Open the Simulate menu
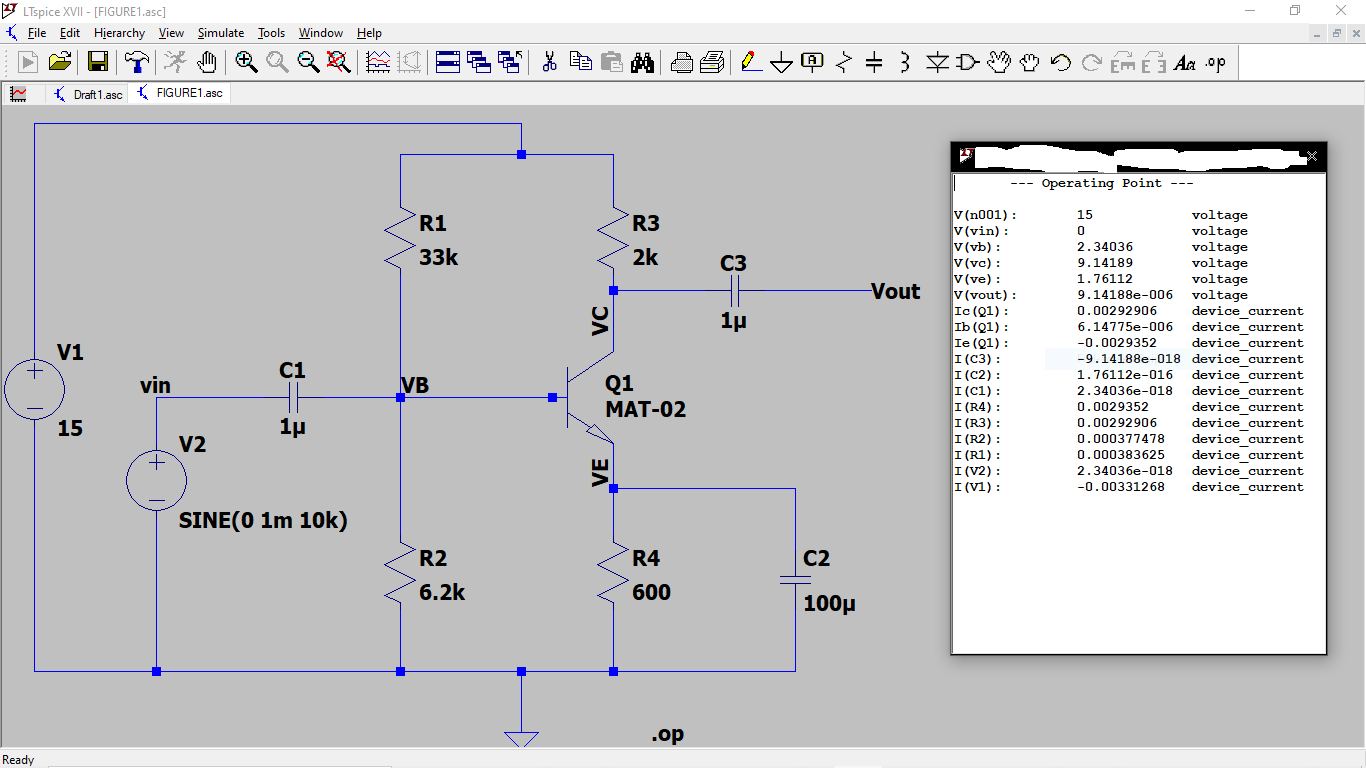Viewport: 1366px width, 768px height. click(220, 32)
